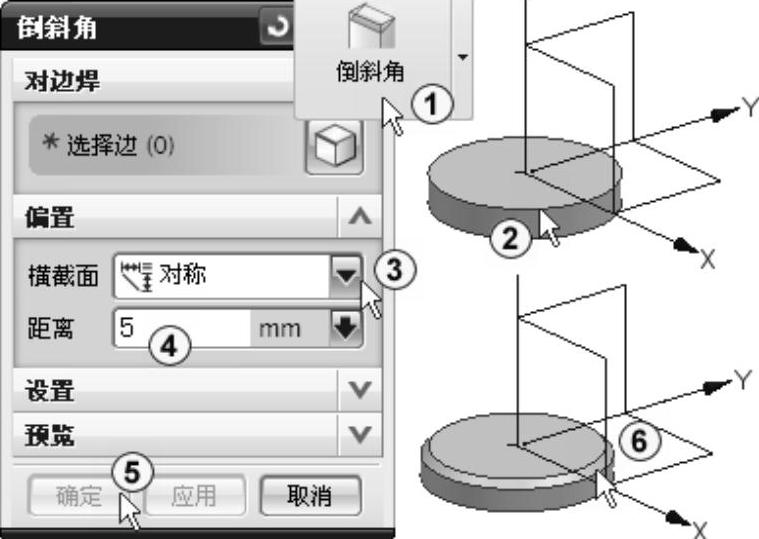
Task: Open the distance options arrow menu
Action: (x=346, y=328)
